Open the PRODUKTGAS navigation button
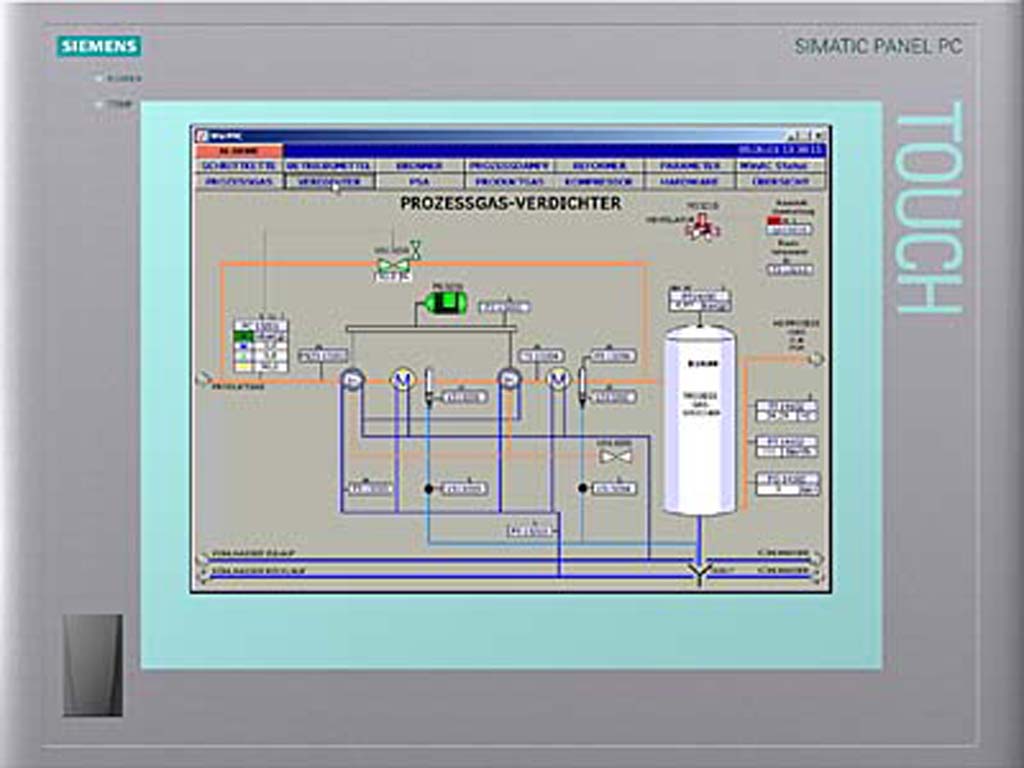This screenshot has height=768, width=1024. point(509,182)
